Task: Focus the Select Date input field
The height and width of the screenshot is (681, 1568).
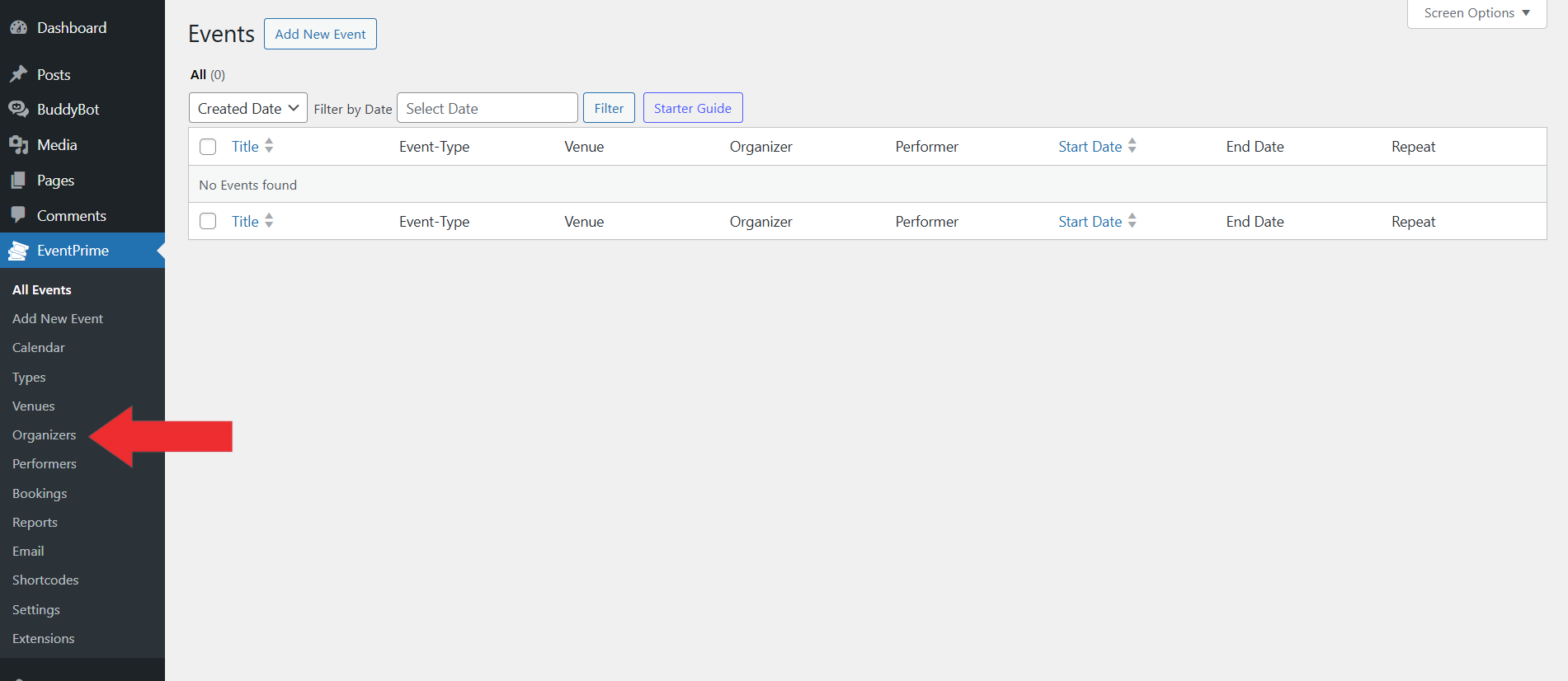Action: 487,108
